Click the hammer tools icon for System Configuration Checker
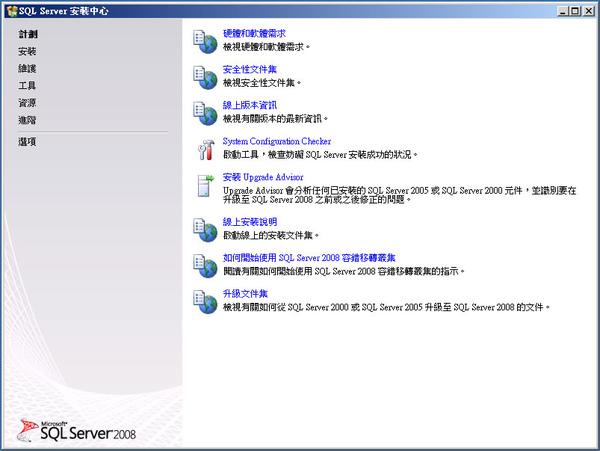Image resolution: width=600 pixels, height=451 pixels. pos(206,150)
